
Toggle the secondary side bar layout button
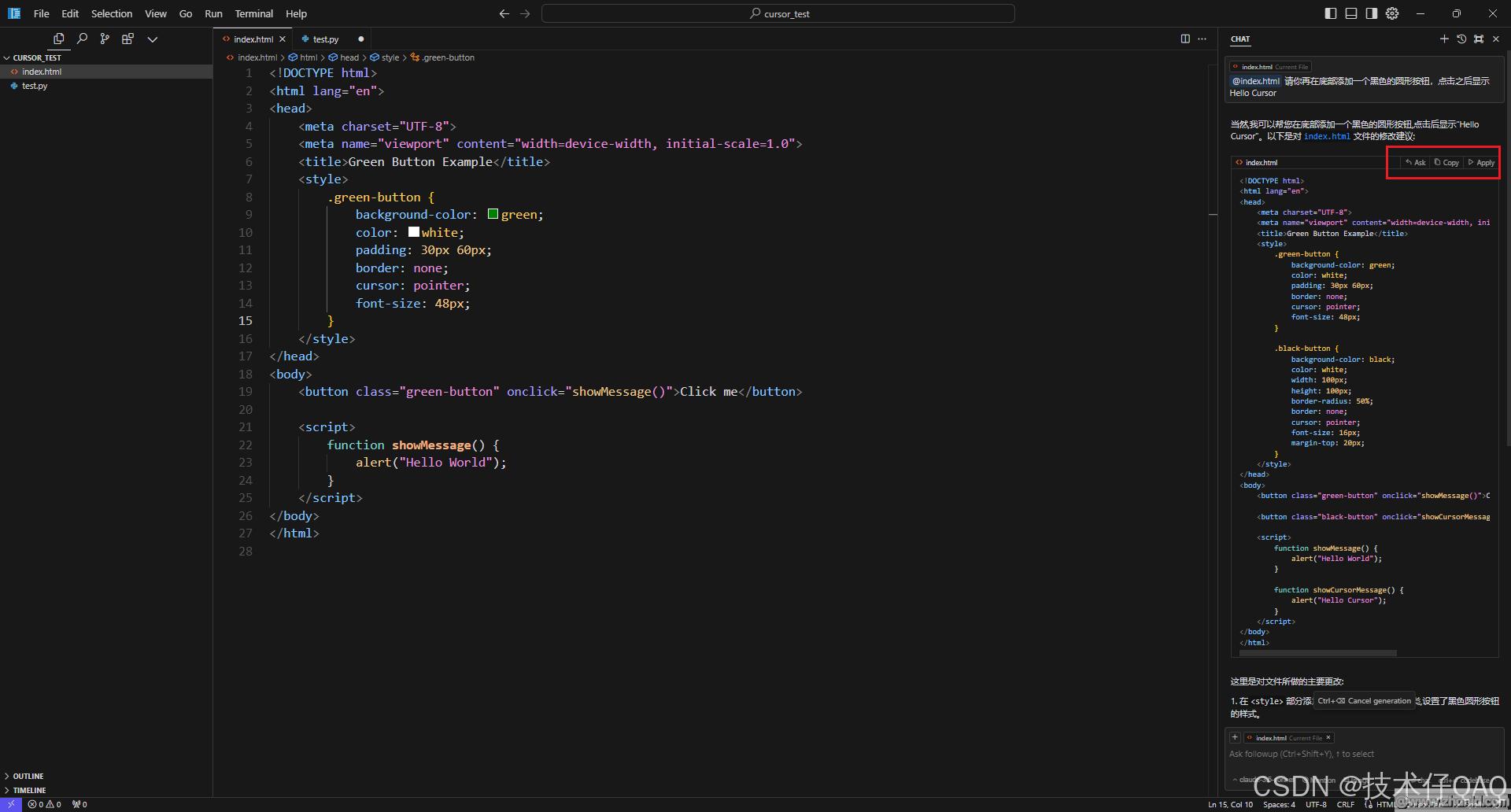(1372, 13)
